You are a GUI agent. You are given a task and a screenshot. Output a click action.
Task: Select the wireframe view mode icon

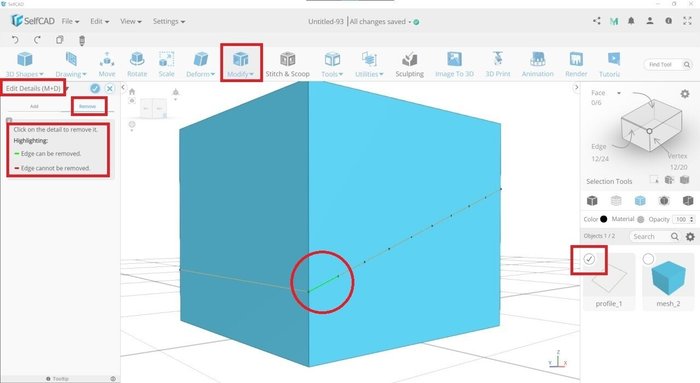coord(616,200)
